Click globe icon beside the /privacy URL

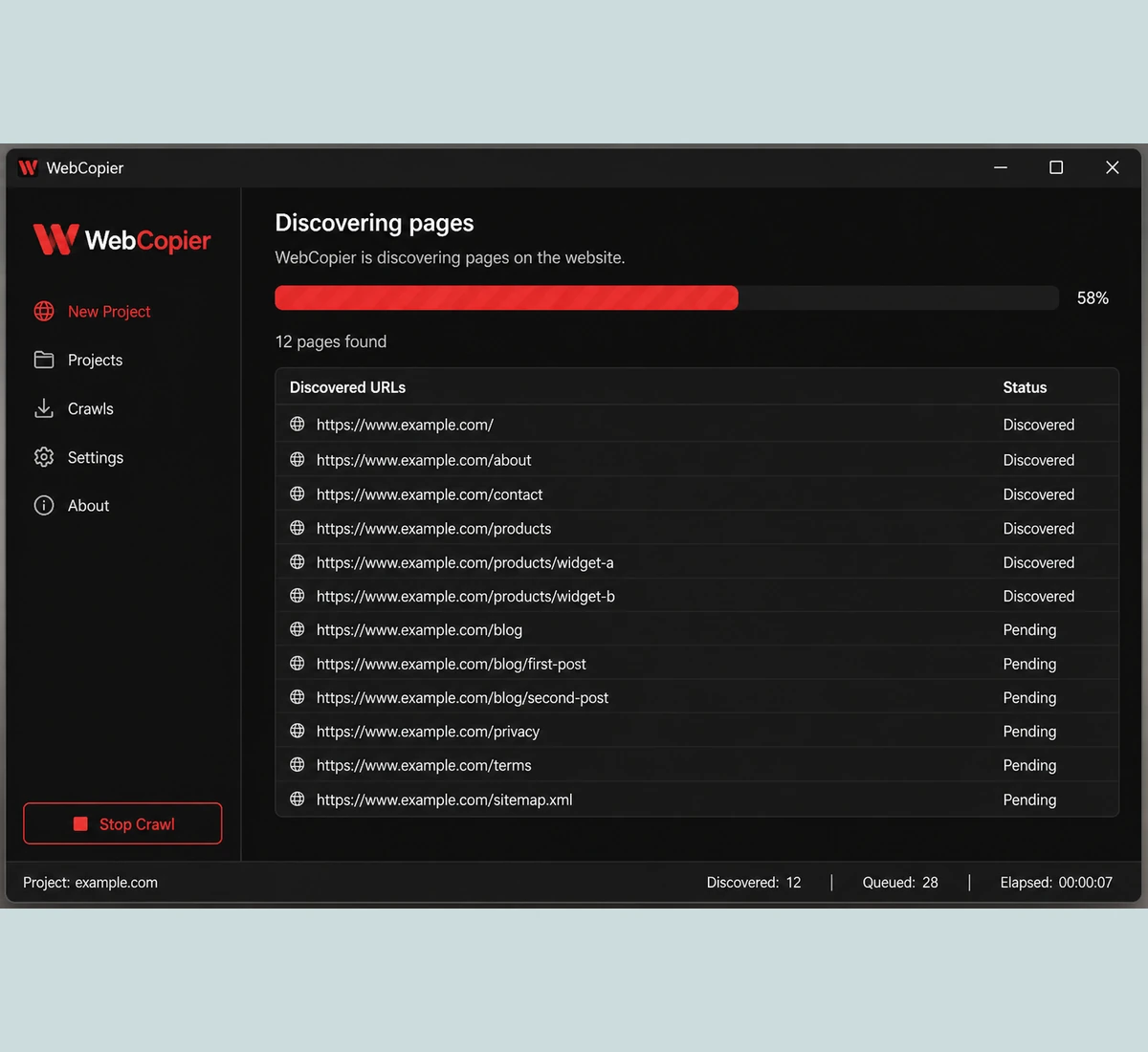(298, 731)
